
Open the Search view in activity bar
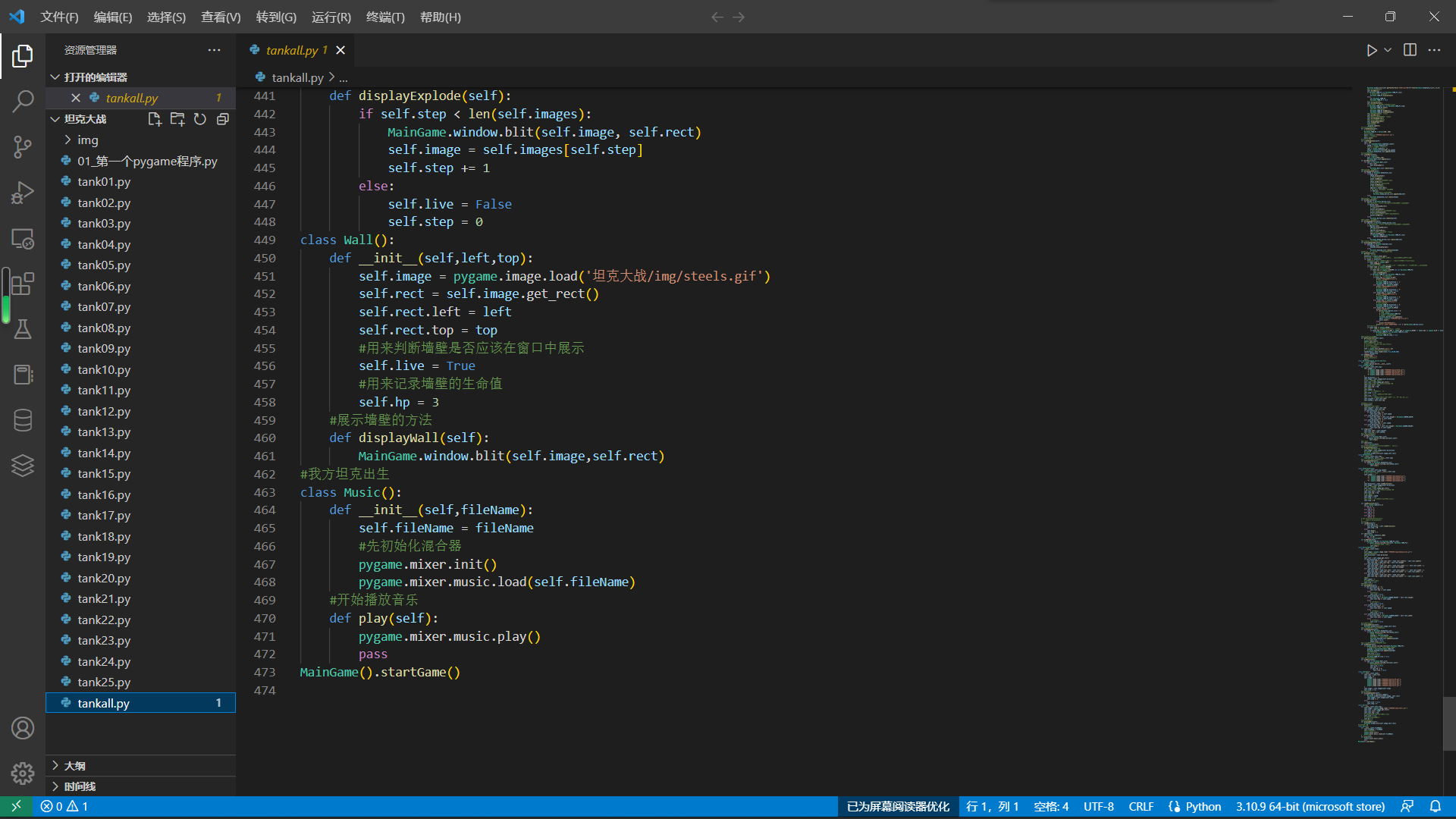[x=23, y=101]
